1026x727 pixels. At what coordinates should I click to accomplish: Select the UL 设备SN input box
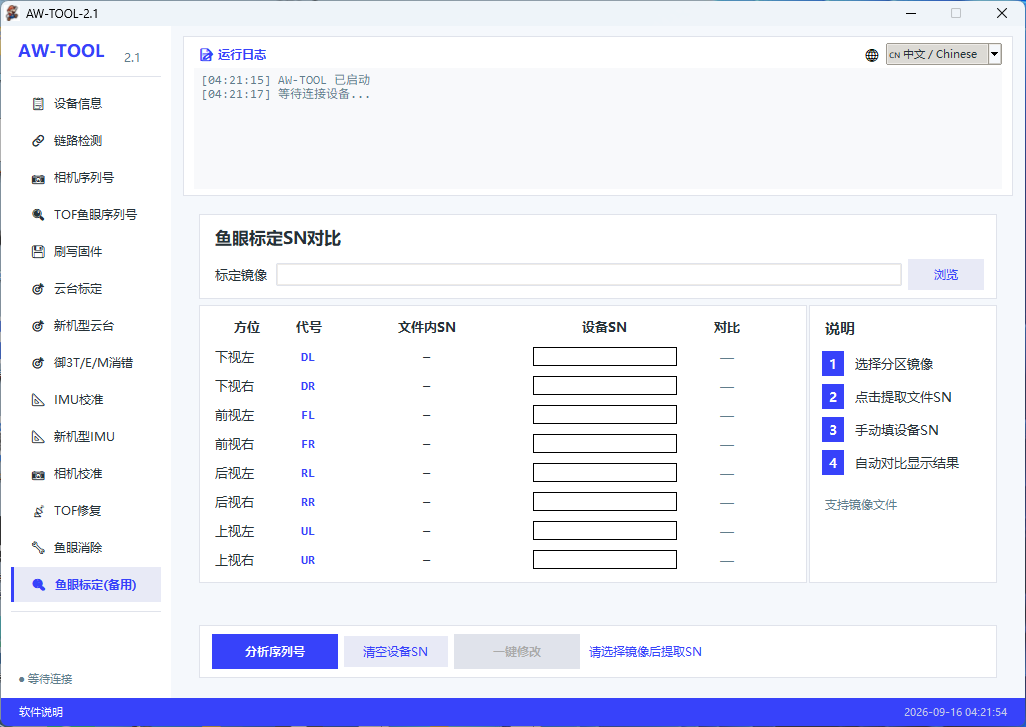tap(605, 531)
